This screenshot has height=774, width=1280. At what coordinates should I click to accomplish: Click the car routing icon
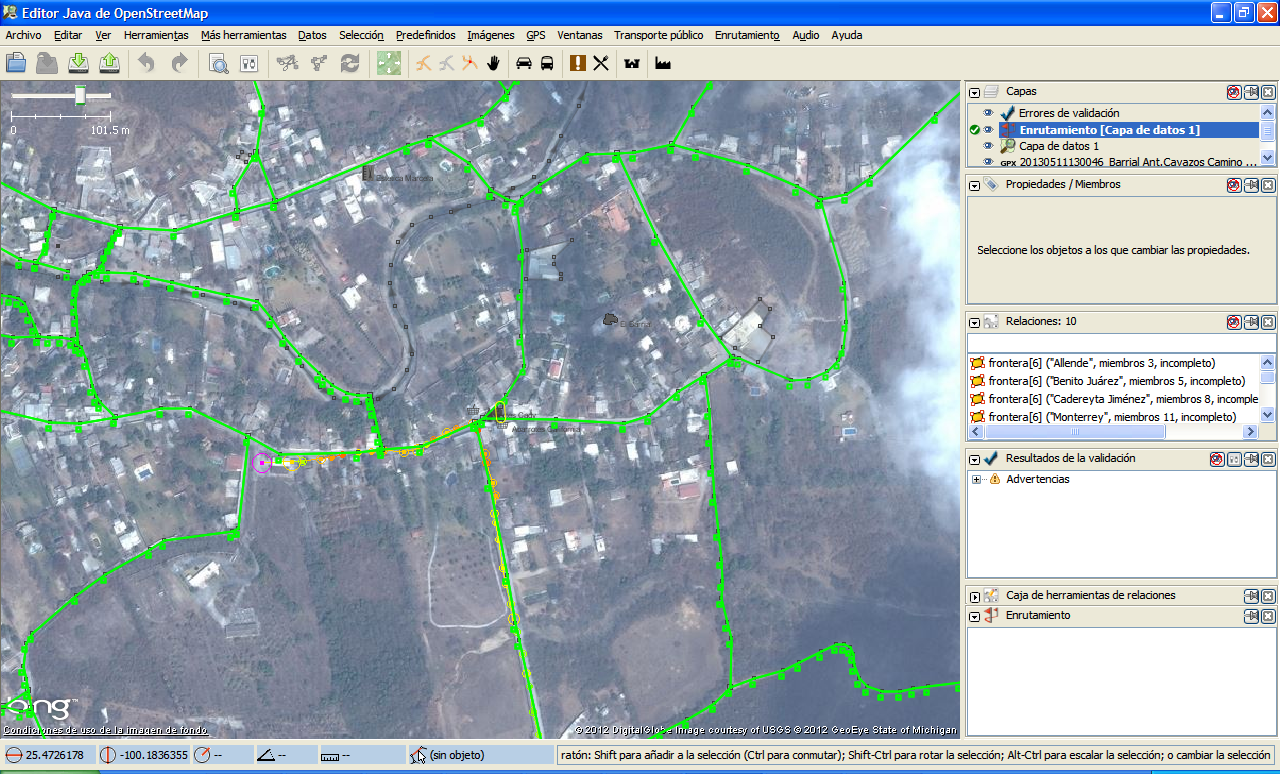[523, 63]
